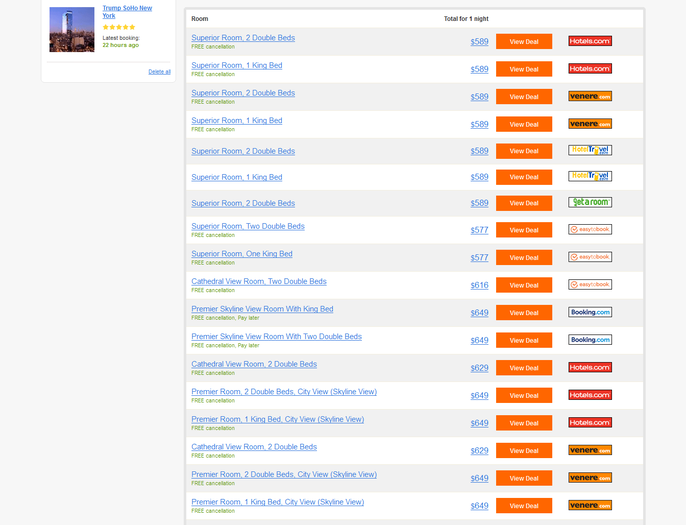The width and height of the screenshot is (686, 525).
Task: Click easytobook logo for Cathedral View Room, Two Double Beds
Action: coord(590,284)
